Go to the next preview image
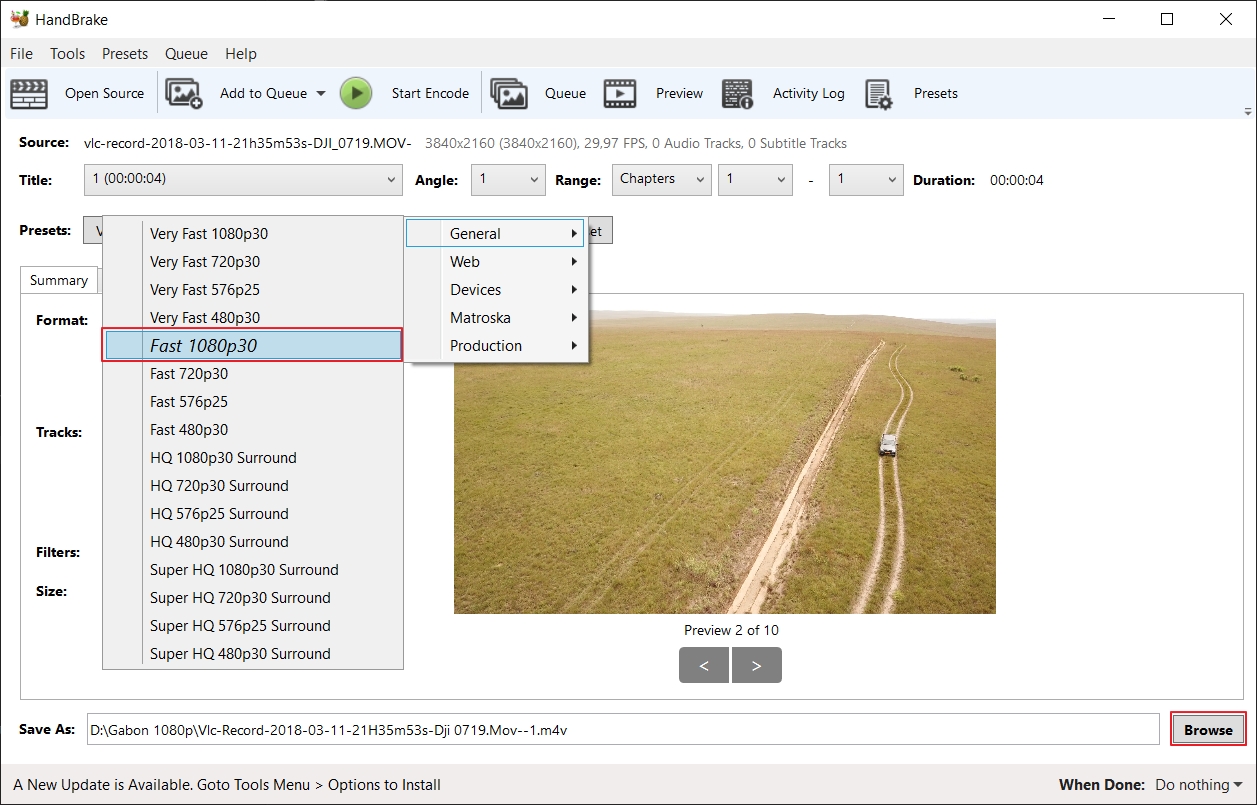Viewport: 1257px width, 805px height. pos(756,665)
